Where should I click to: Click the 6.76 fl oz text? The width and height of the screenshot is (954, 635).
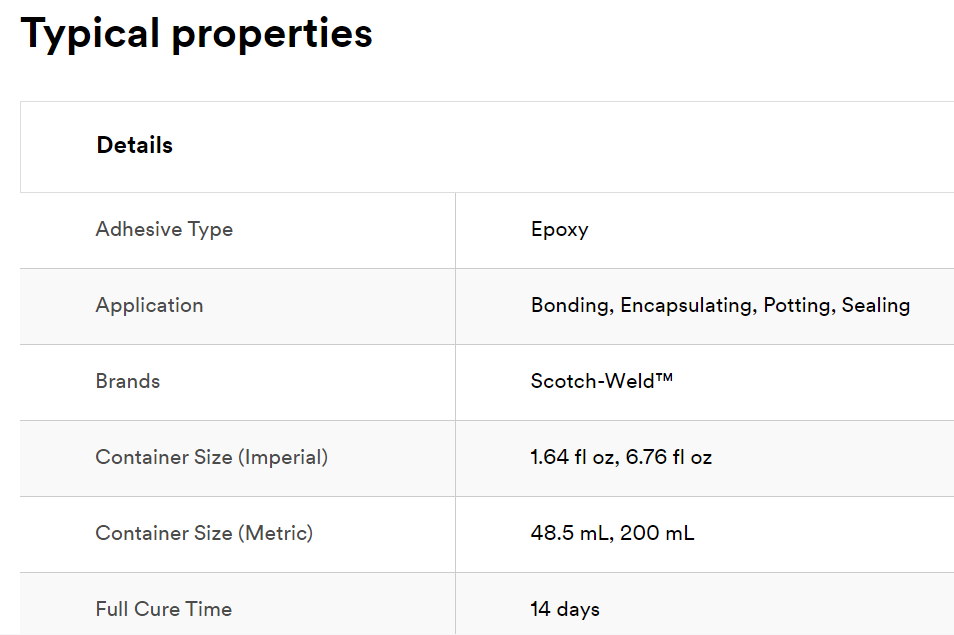[669, 457]
